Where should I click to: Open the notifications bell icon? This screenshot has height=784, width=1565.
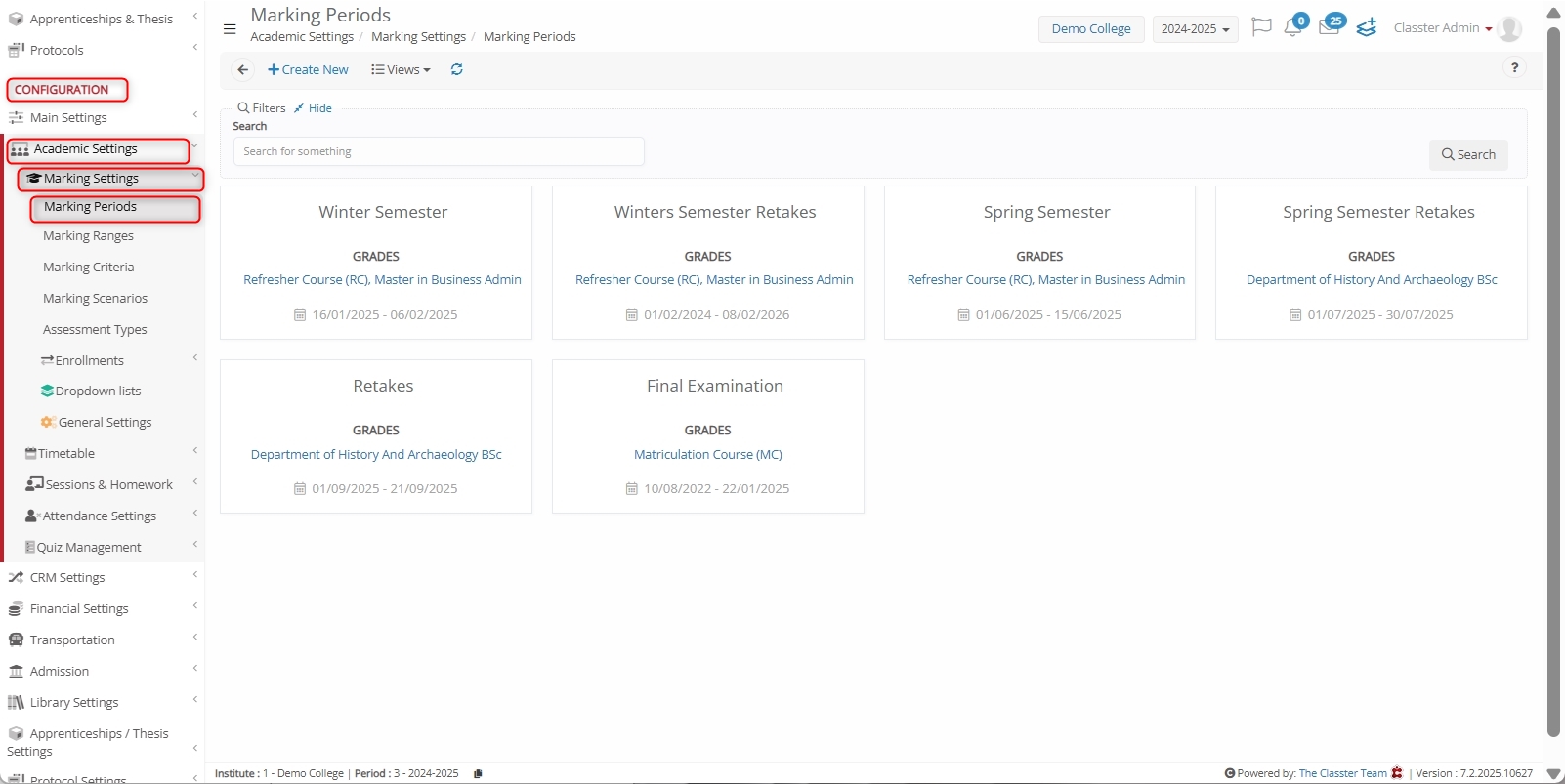click(x=1292, y=27)
